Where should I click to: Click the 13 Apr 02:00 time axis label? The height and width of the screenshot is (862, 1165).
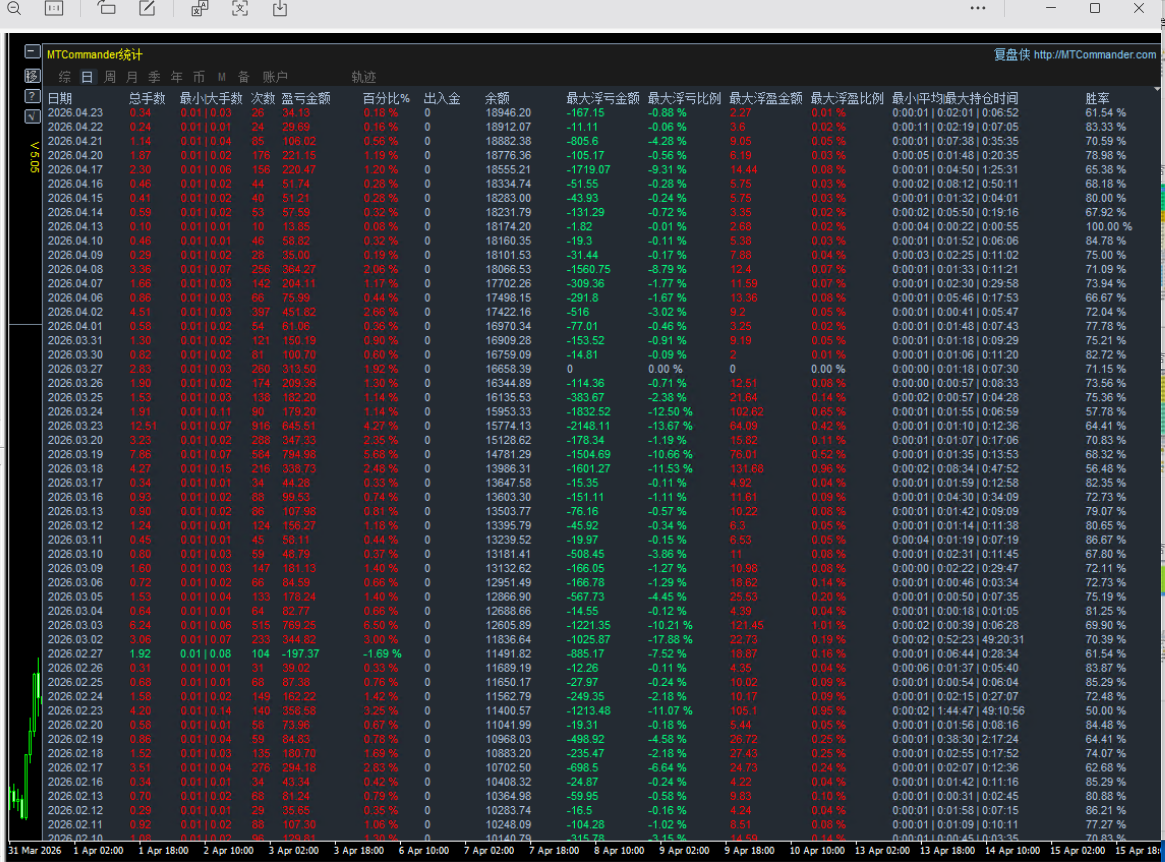click(882, 850)
